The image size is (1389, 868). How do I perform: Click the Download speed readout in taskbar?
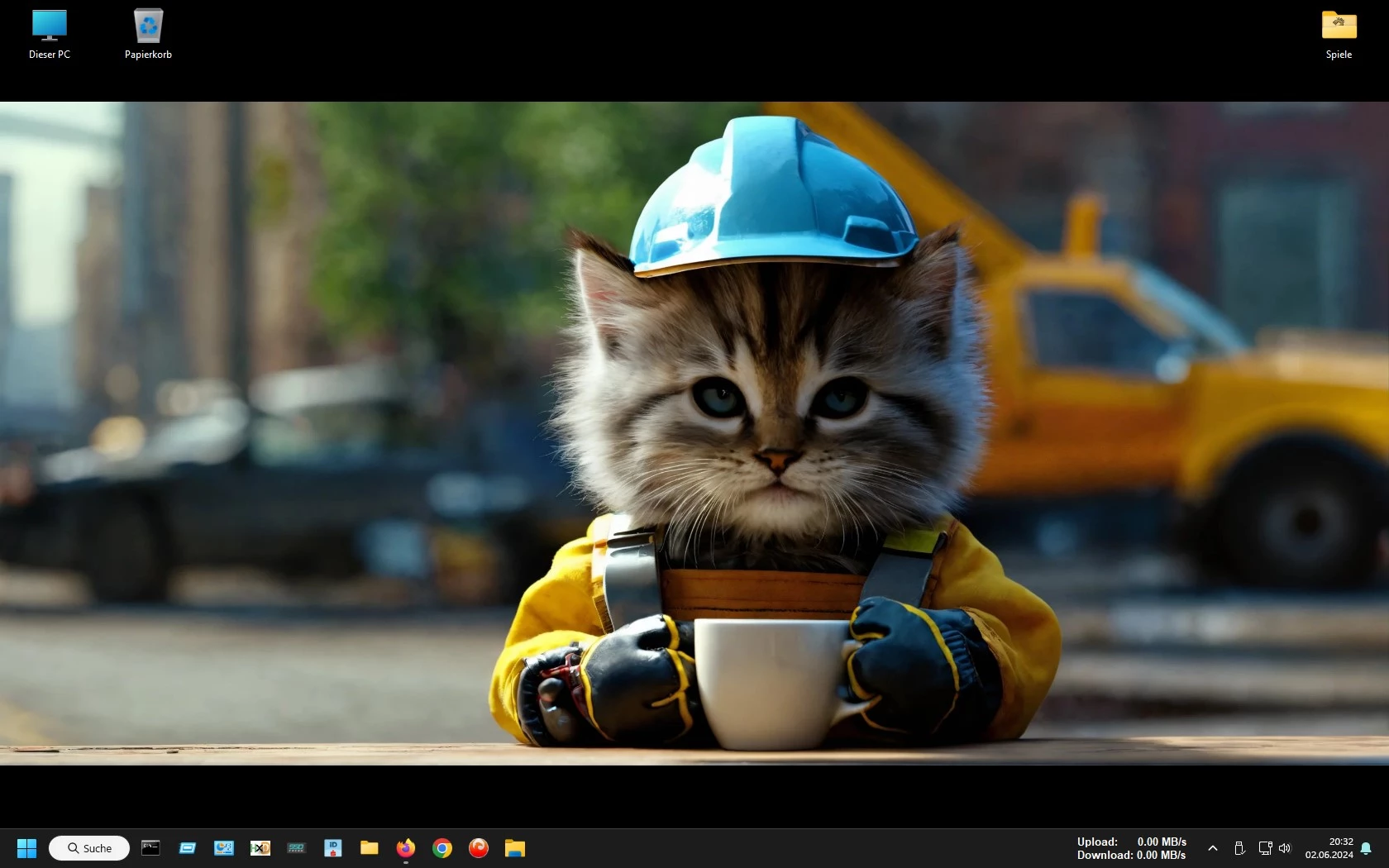1131,855
